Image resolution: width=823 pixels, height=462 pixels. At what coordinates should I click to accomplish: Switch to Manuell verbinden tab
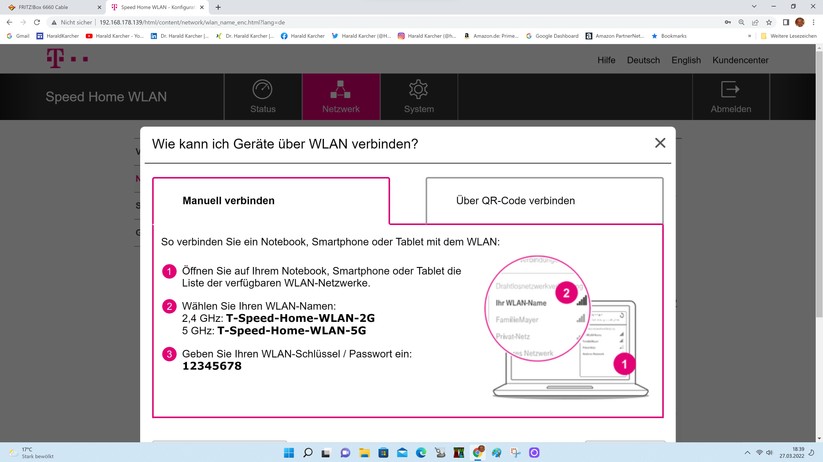click(271, 201)
